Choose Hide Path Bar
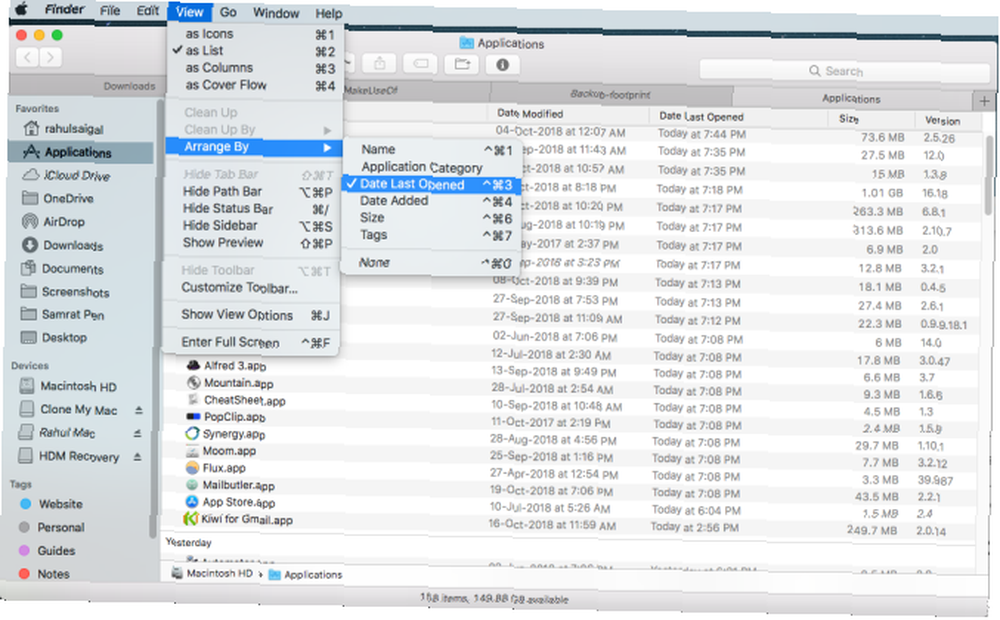Image resolution: width=1000 pixels, height=620 pixels. pyautogui.click(x=253, y=191)
